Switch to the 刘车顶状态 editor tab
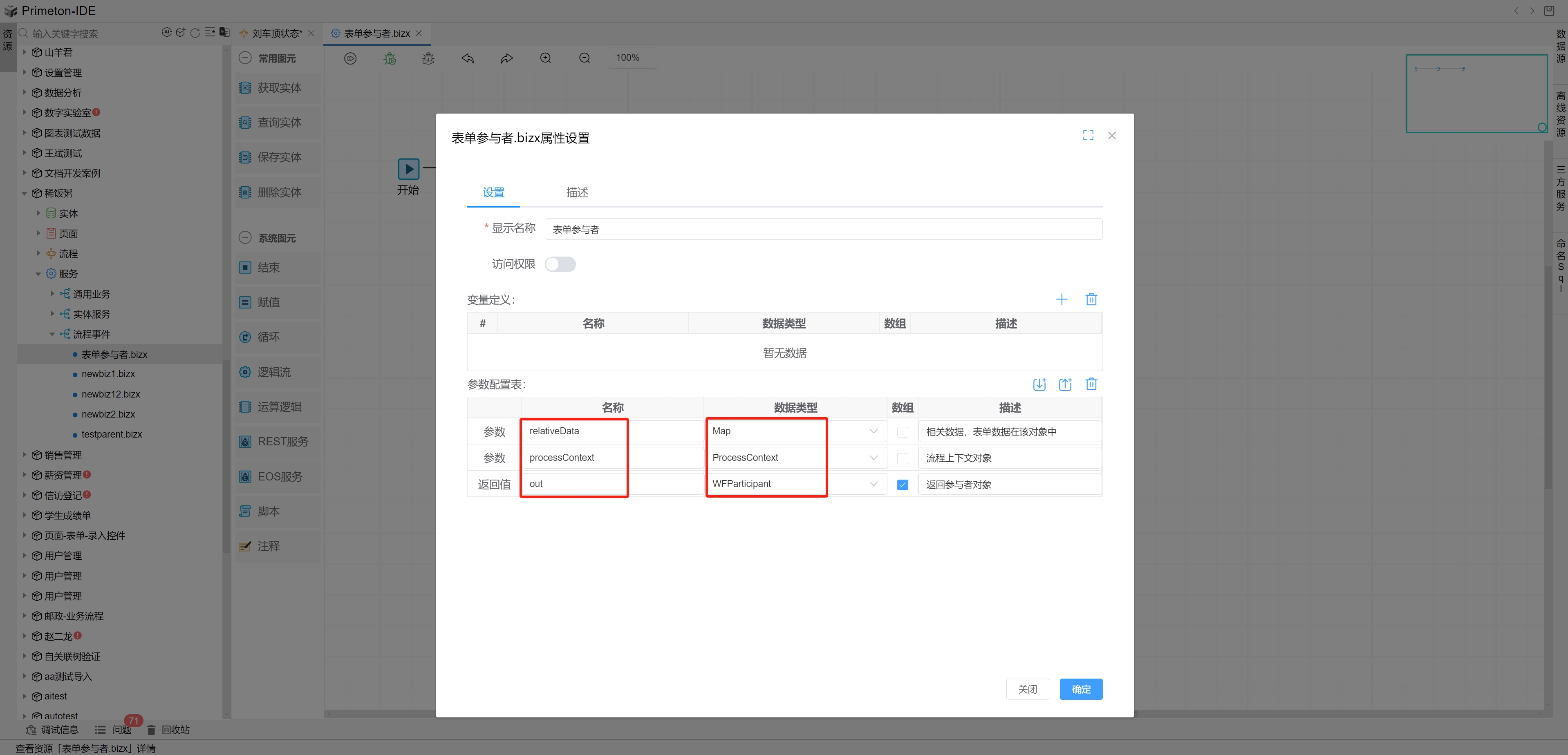Screen dimensions: 1568x755 click(276, 34)
